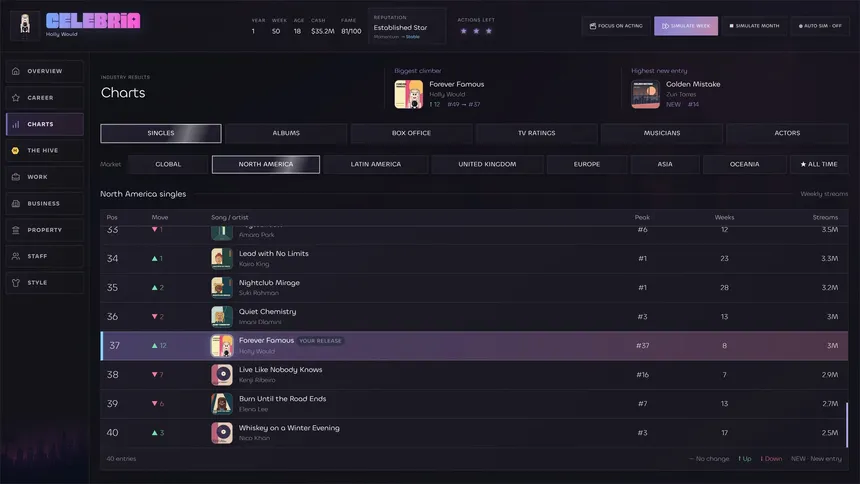Click the Peak column header
This screenshot has width=860, height=484.
point(642,217)
